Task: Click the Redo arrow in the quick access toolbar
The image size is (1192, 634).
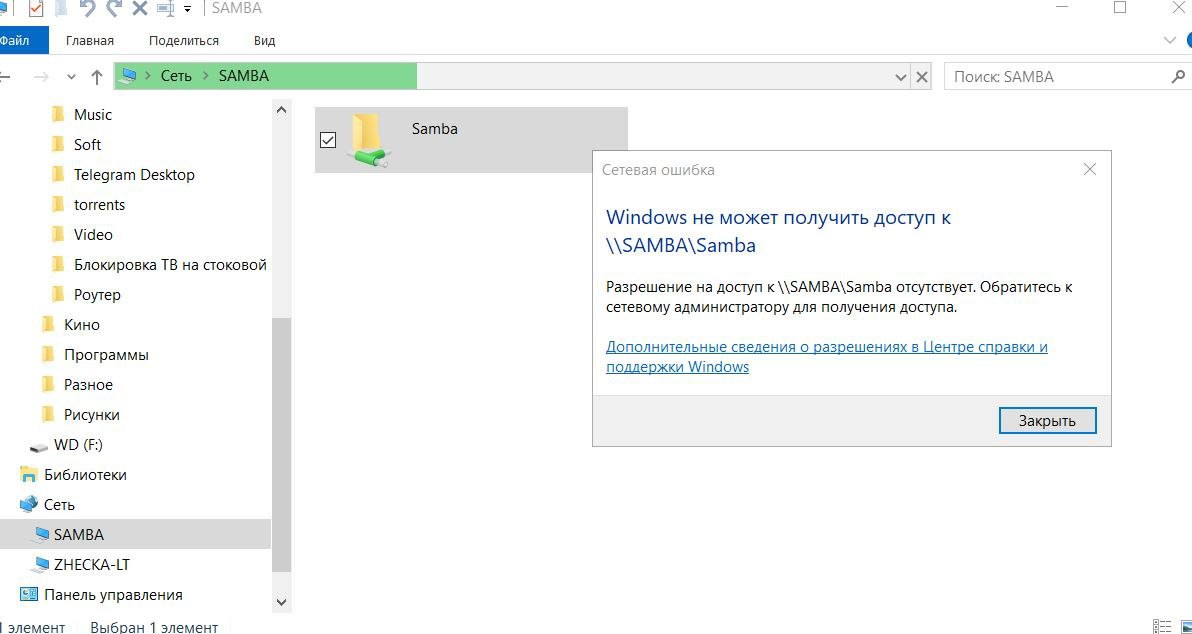Action: 114,8
